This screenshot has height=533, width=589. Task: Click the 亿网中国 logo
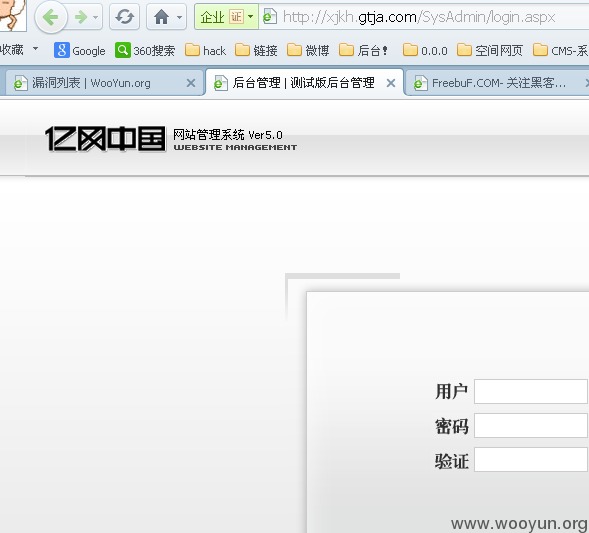click(105, 139)
